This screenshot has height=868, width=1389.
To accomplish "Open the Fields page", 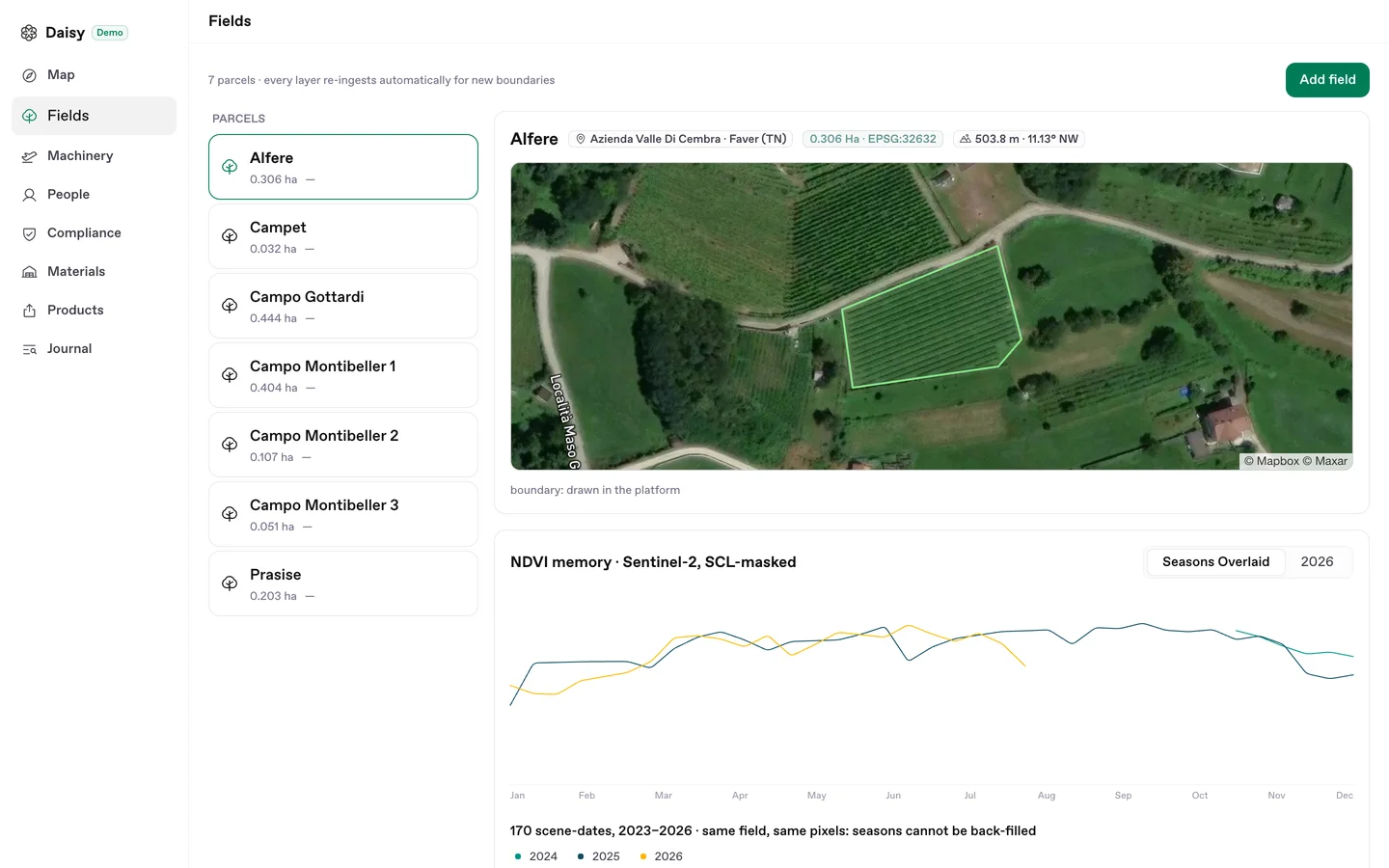I will click(x=94, y=116).
